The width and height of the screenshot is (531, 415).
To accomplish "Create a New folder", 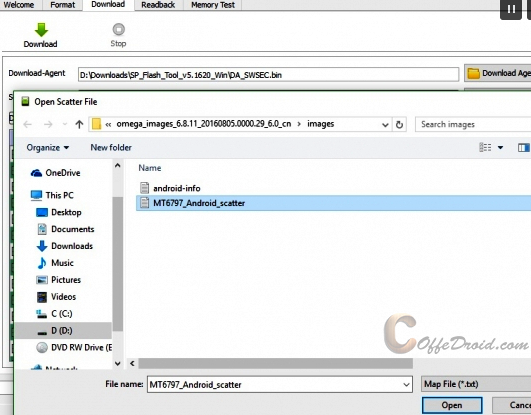I will tap(111, 147).
